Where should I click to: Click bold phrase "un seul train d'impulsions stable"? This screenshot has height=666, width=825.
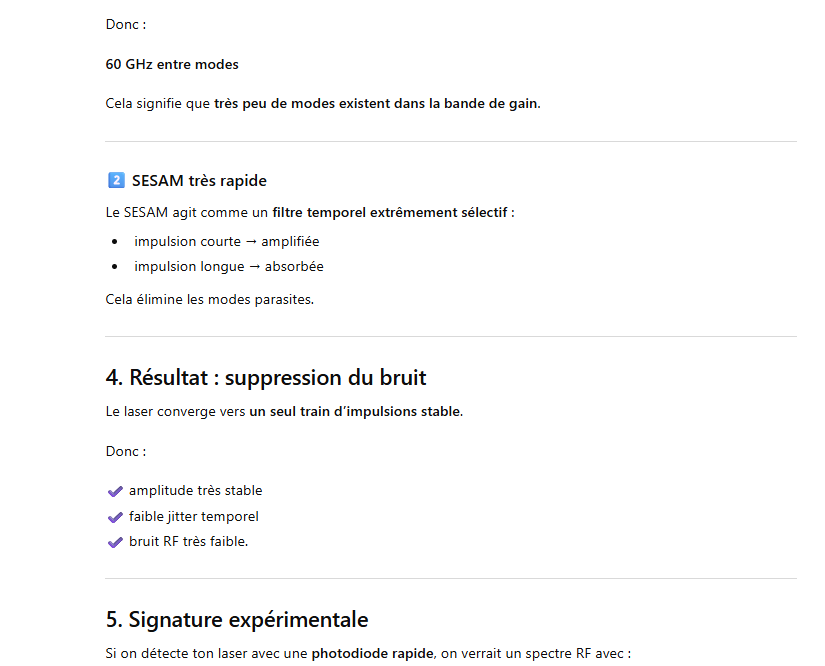point(355,411)
